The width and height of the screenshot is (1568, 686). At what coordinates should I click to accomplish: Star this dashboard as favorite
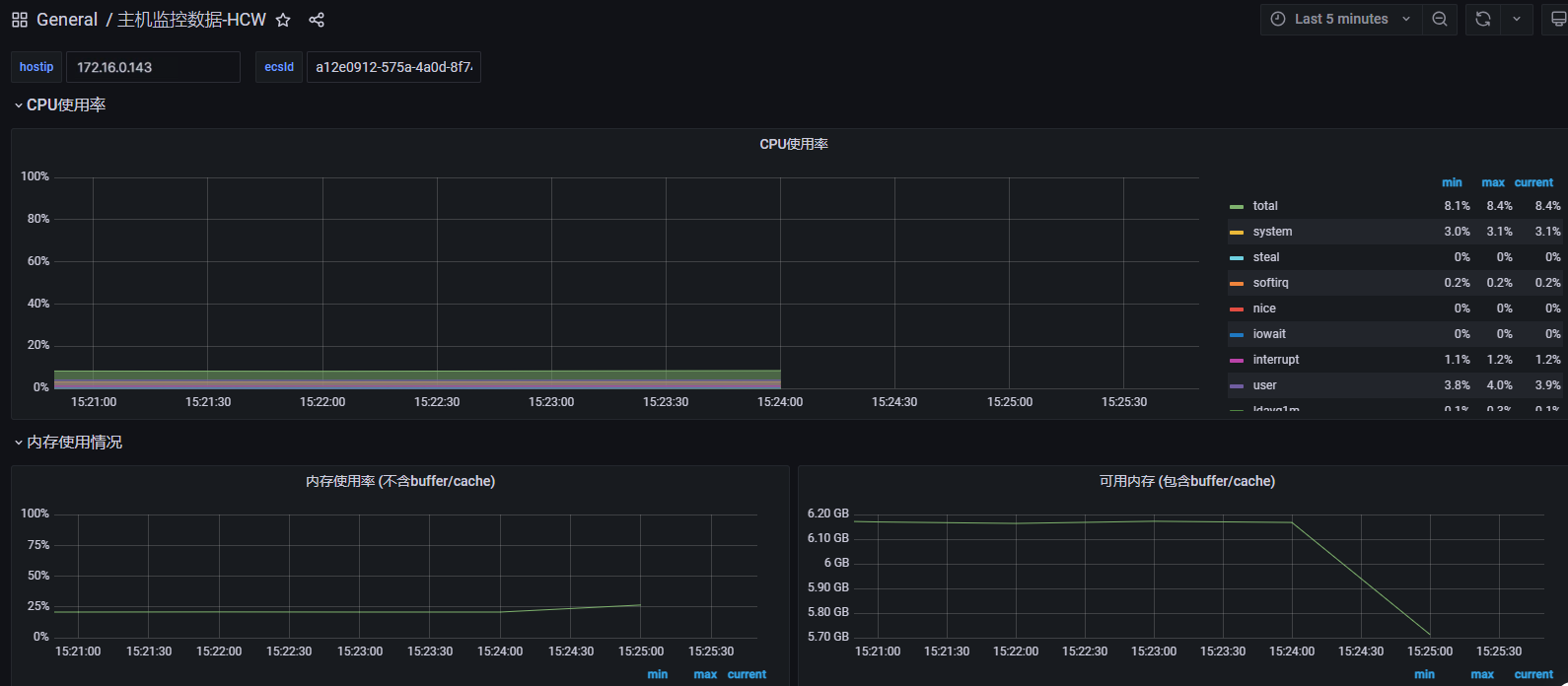tap(283, 20)
